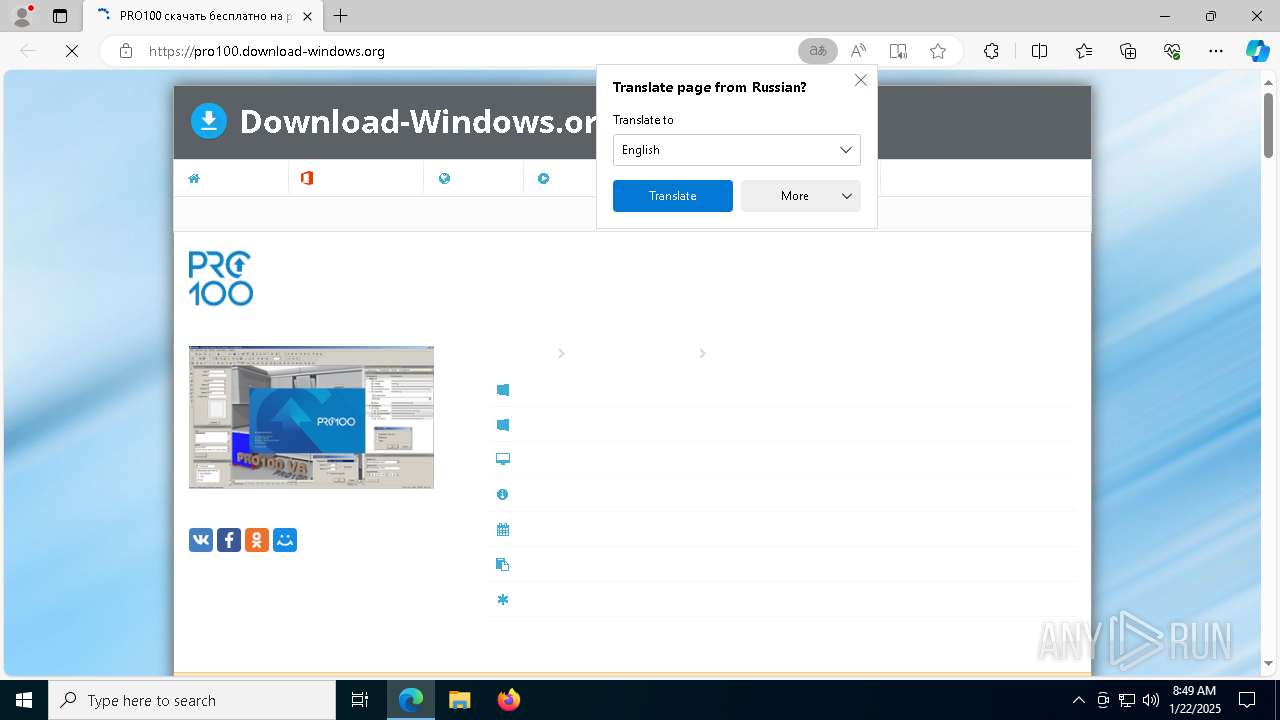Open the volume control in tray
Image resolution: width=1280 pixels, height=720 pixels.
click(1150, 700)
